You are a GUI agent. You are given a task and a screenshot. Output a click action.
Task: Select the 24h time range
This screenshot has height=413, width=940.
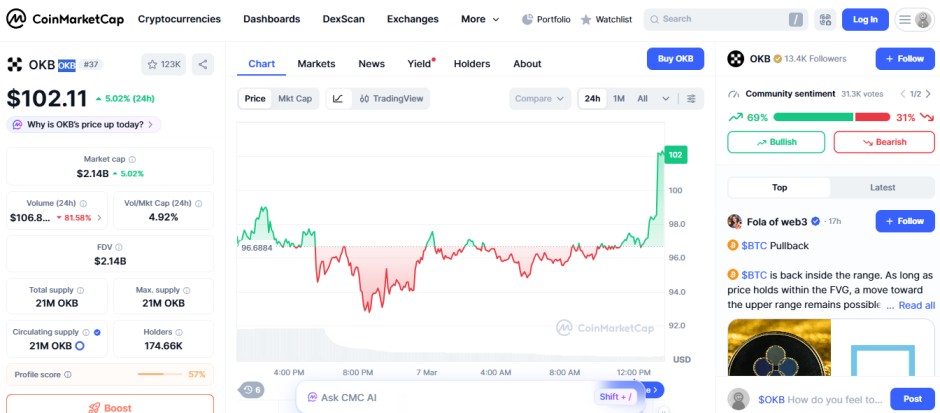coord(593,98)
